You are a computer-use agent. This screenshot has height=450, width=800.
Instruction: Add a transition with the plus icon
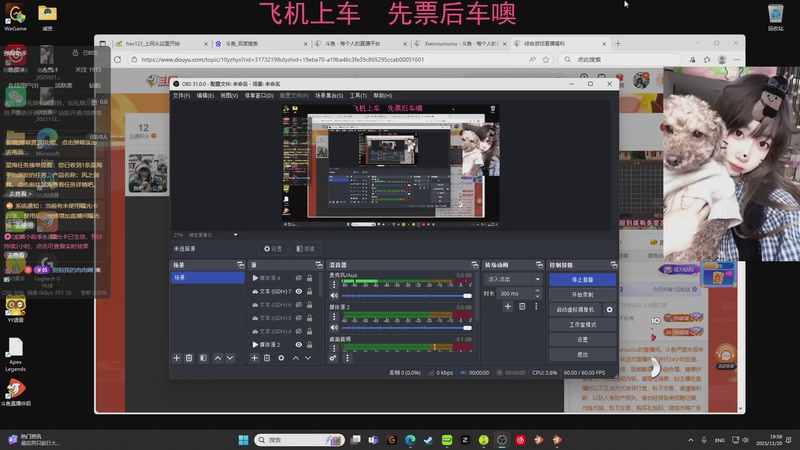pos(508,306)
